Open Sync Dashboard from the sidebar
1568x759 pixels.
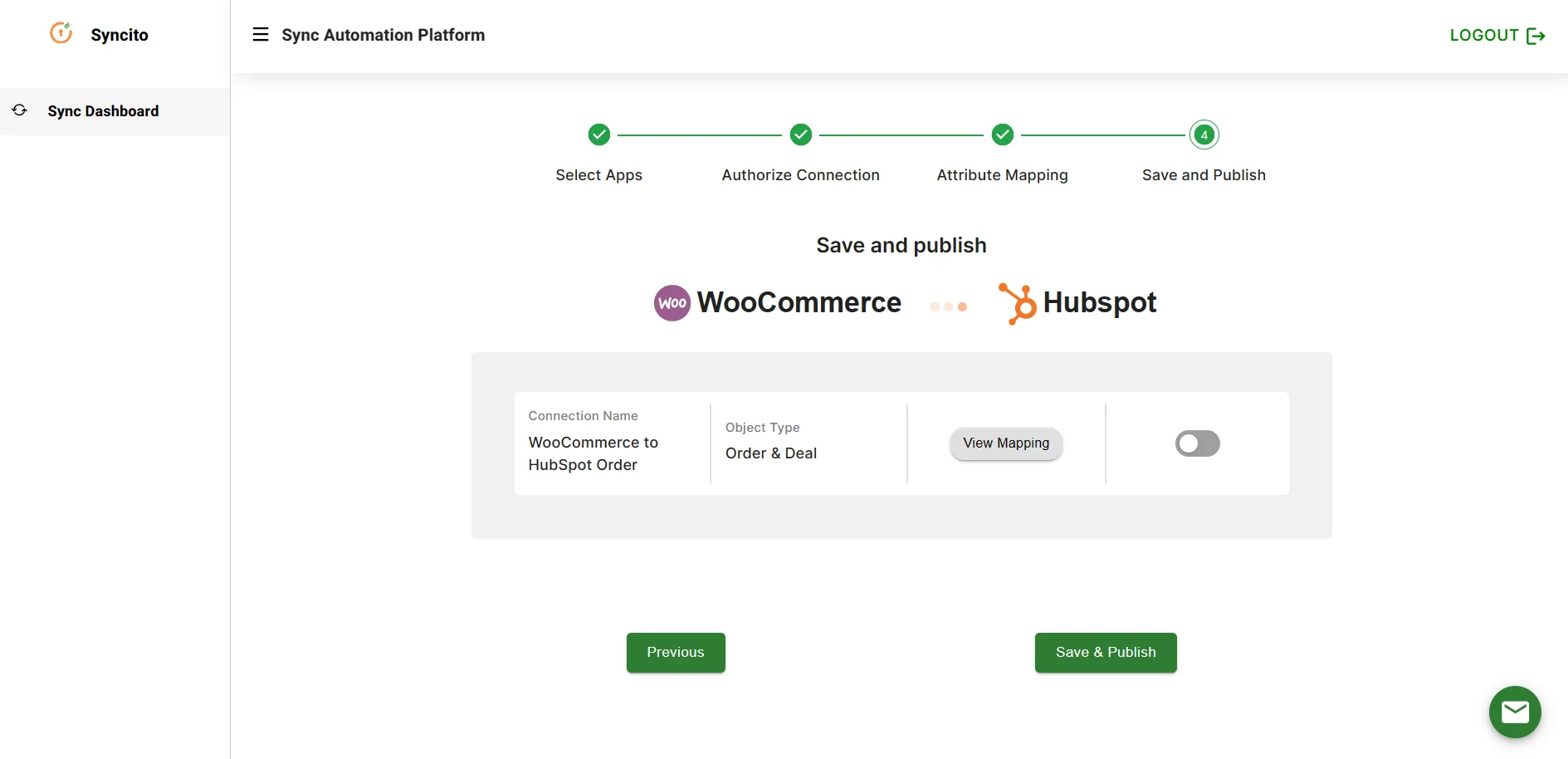[x=103, y=110]
